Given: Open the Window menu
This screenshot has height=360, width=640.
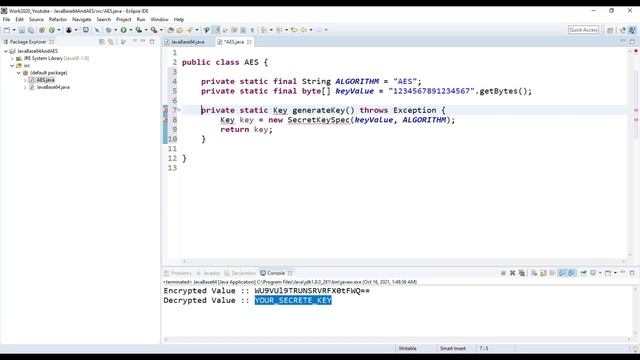Looking at the screenshot, I should coord(159,19).
